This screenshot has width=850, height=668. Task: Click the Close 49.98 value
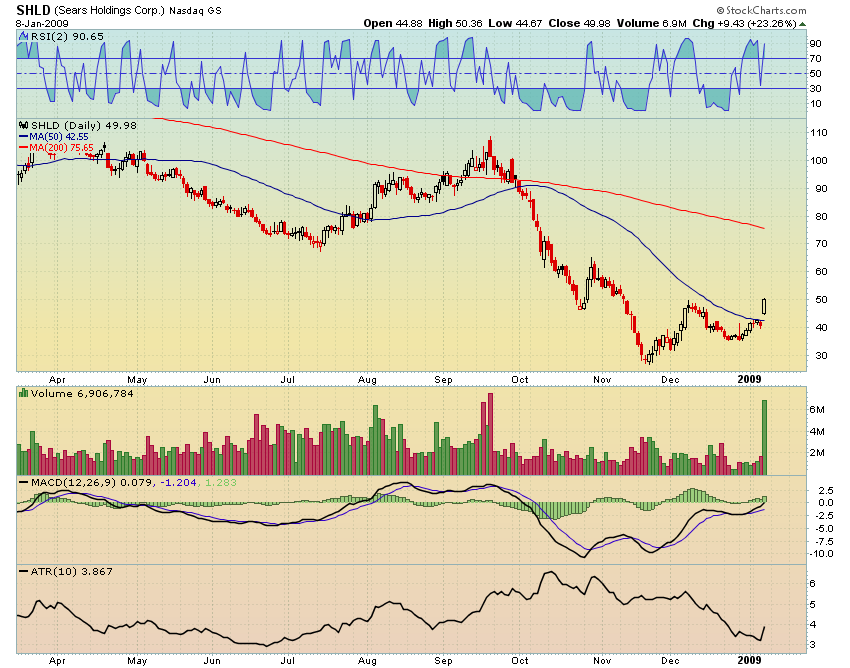[579, 23]
